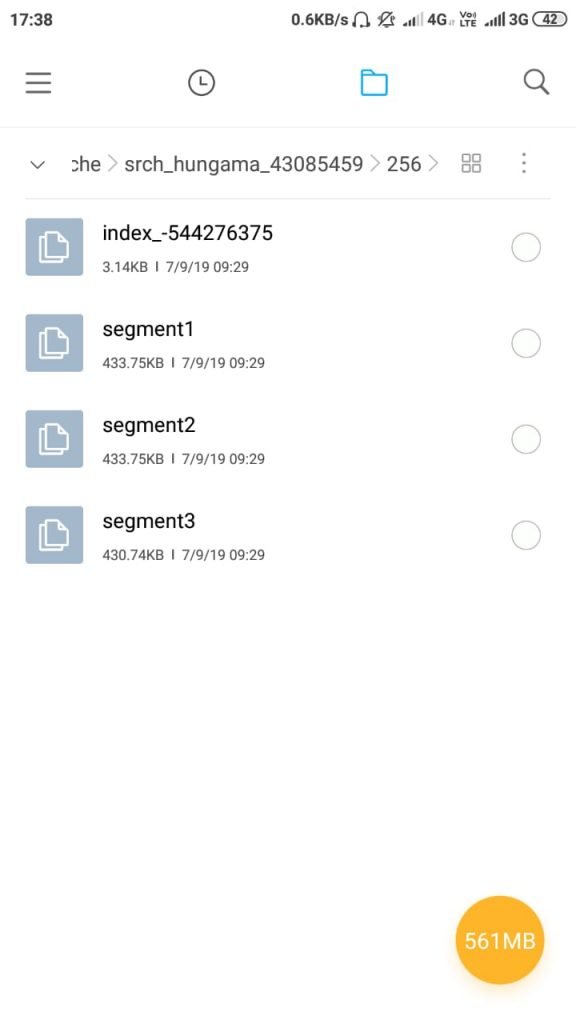This screenshot has height=1024, width=576.
Task: Tap the 256 folder breadcrumb
Action: [404, 163]
